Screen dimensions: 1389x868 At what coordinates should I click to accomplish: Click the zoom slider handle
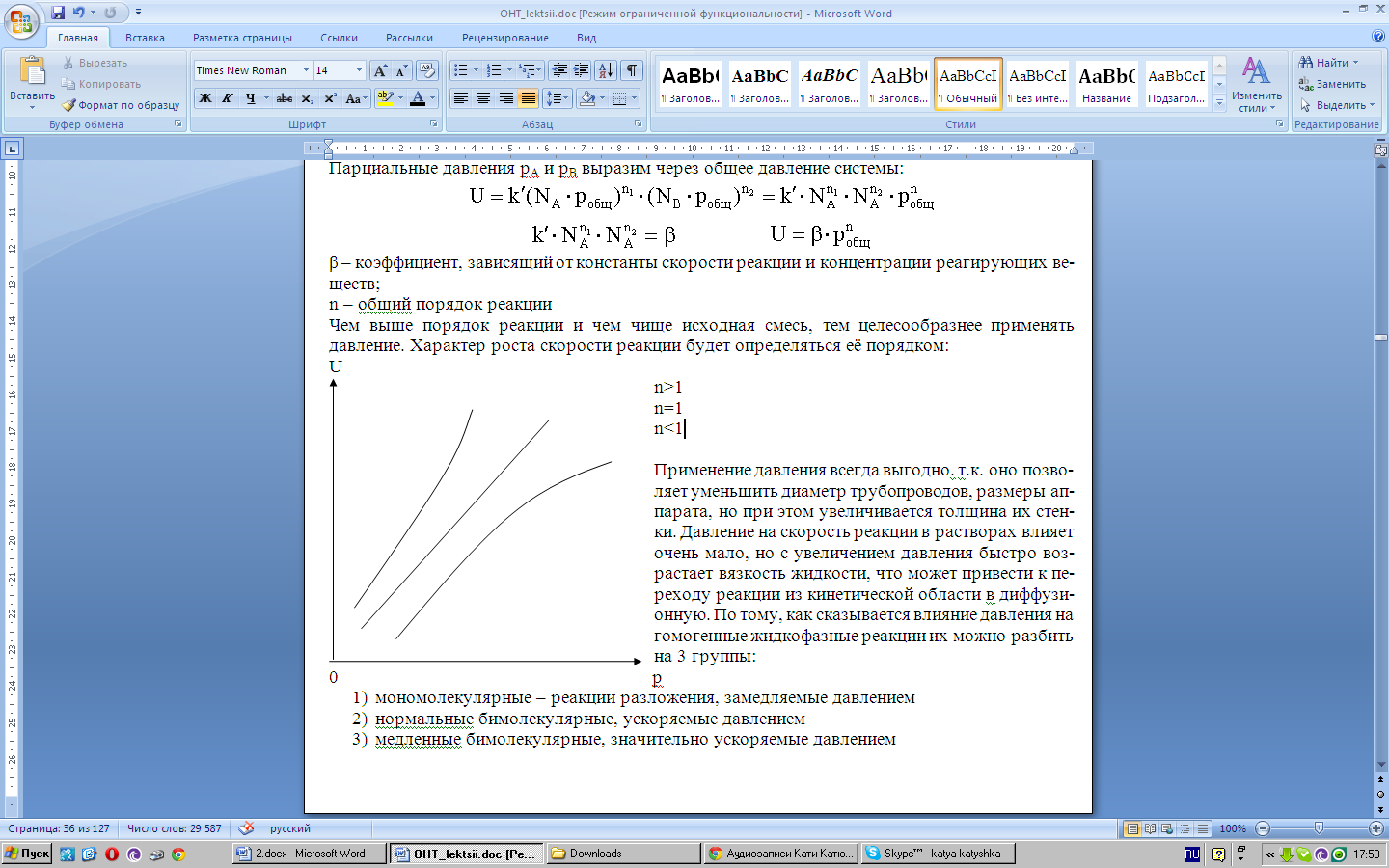coord(1319,828)
